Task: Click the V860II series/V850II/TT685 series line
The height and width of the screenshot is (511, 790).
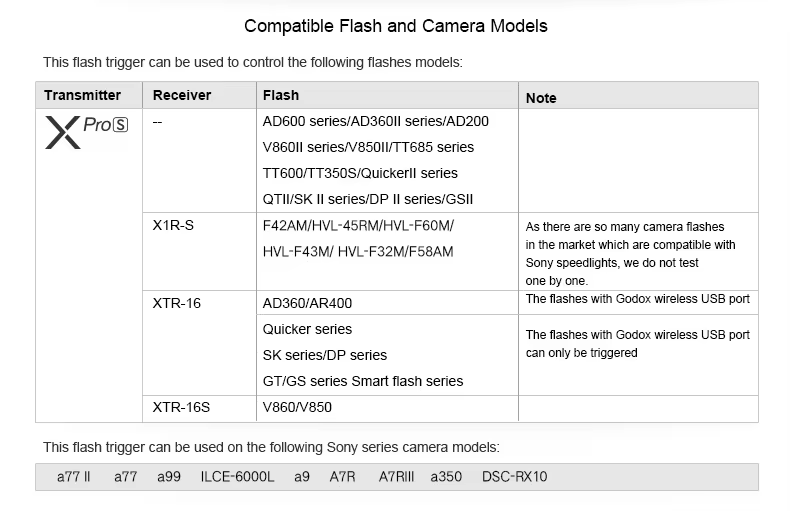Action: 368,147
